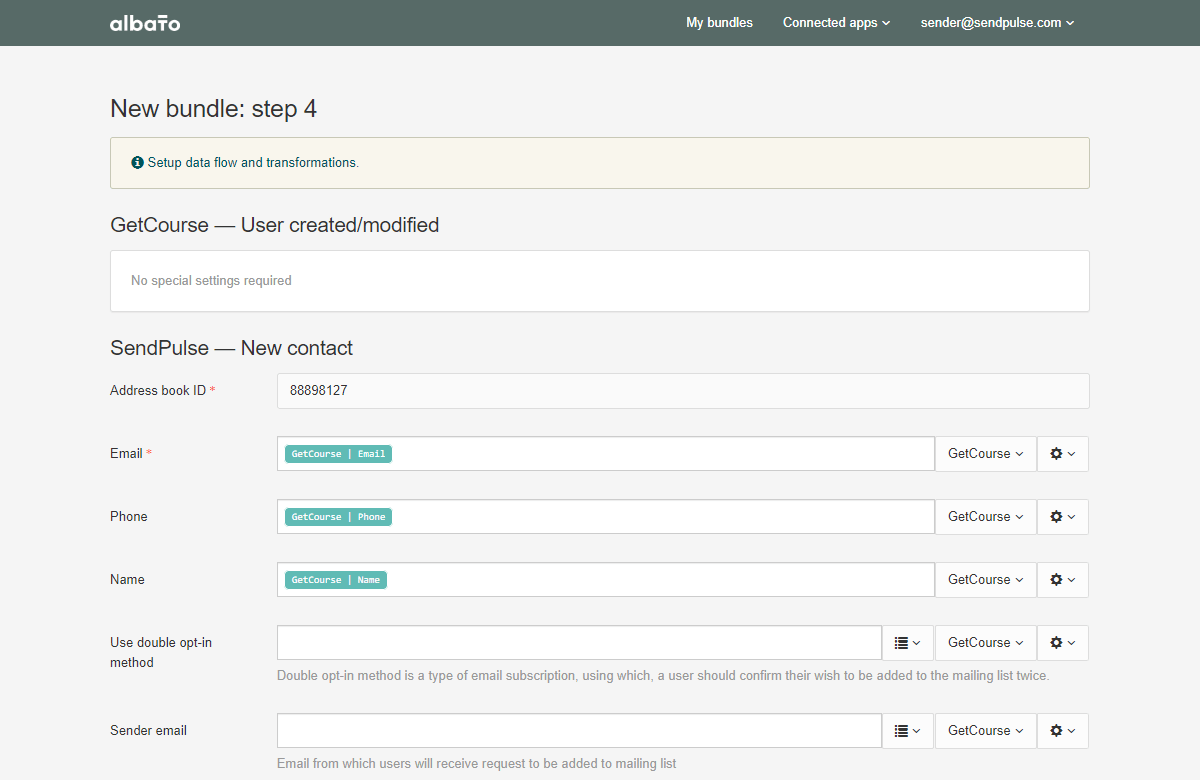The image size is (1200, 780).
Task: Click the albato logo
Action: [145, 23]
